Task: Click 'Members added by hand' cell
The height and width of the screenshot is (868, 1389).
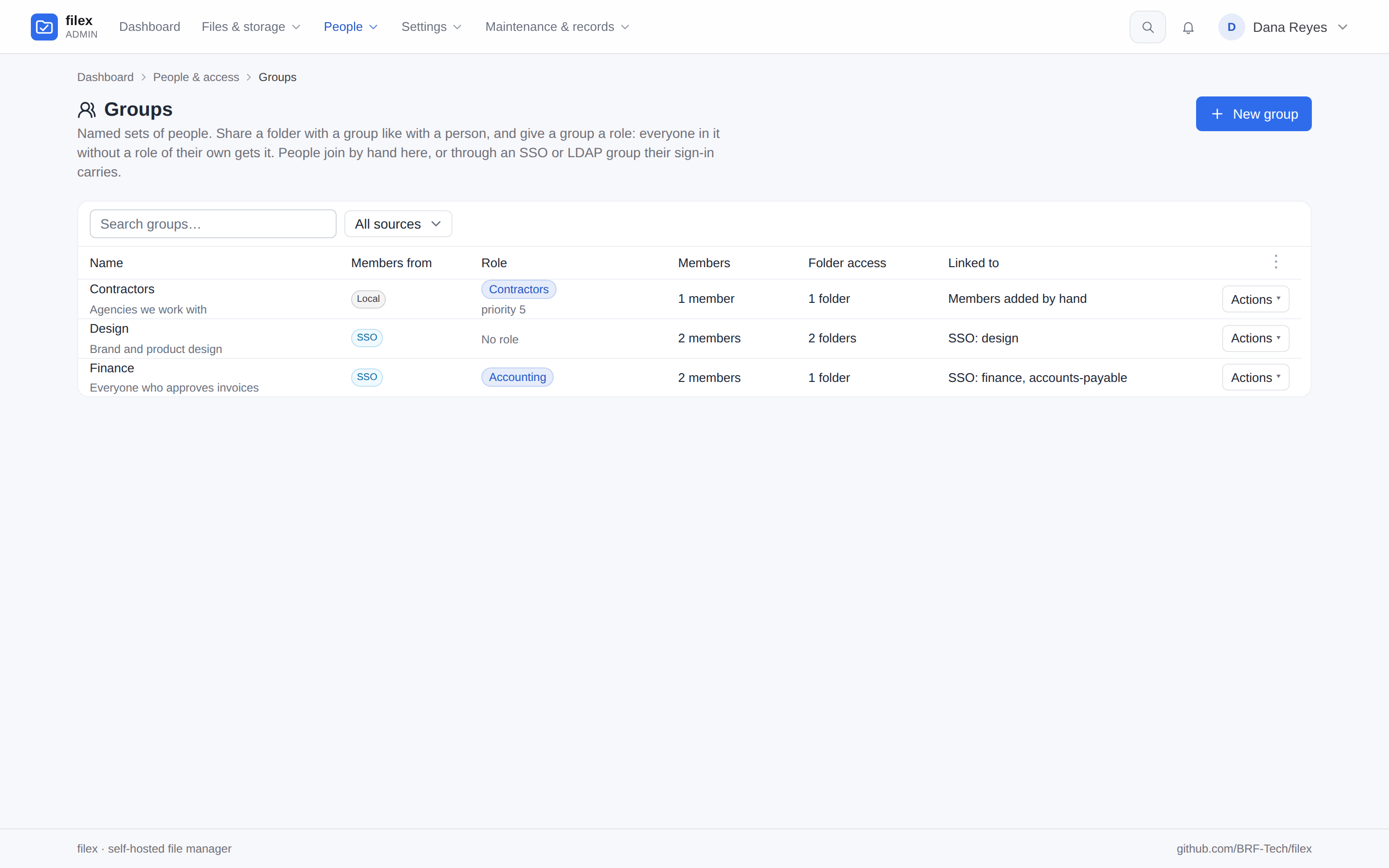Action: [1017, 298]
